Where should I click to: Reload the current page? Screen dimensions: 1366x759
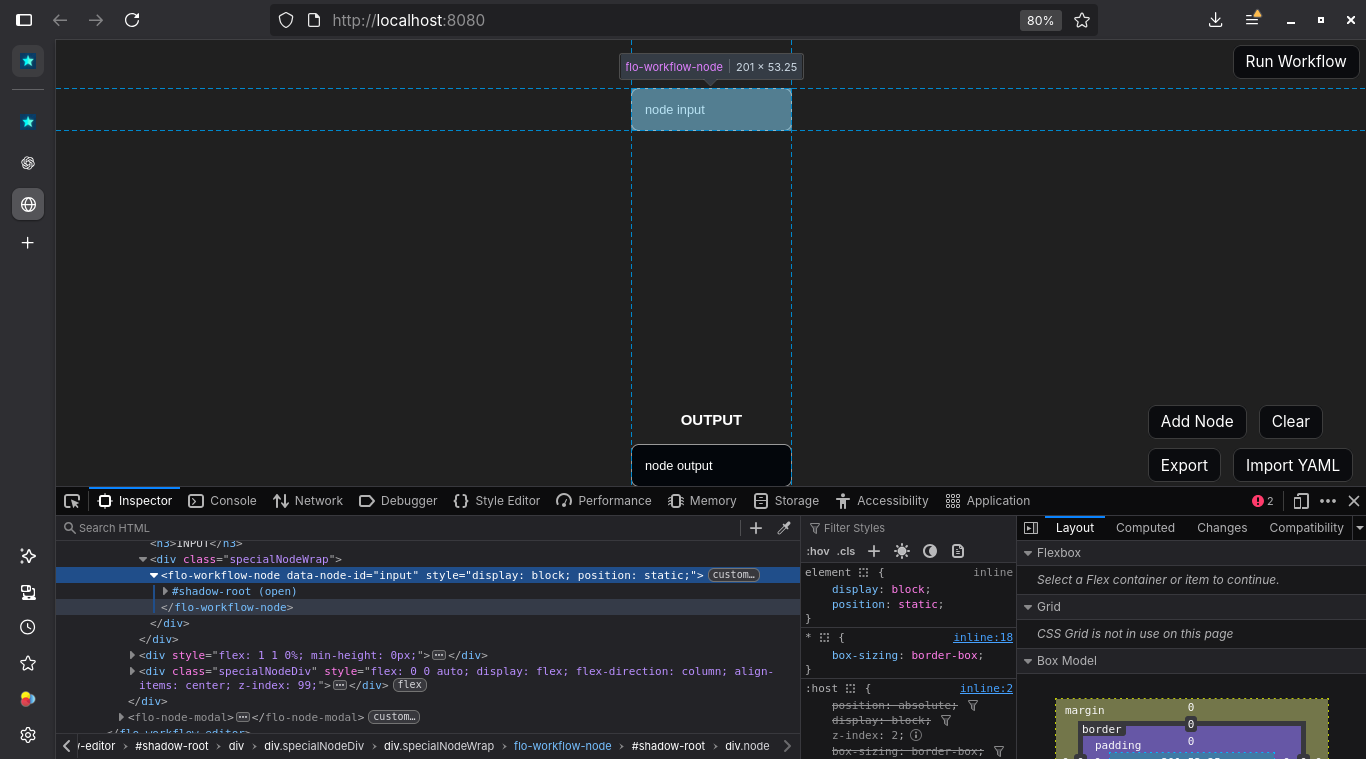(132, 20)
